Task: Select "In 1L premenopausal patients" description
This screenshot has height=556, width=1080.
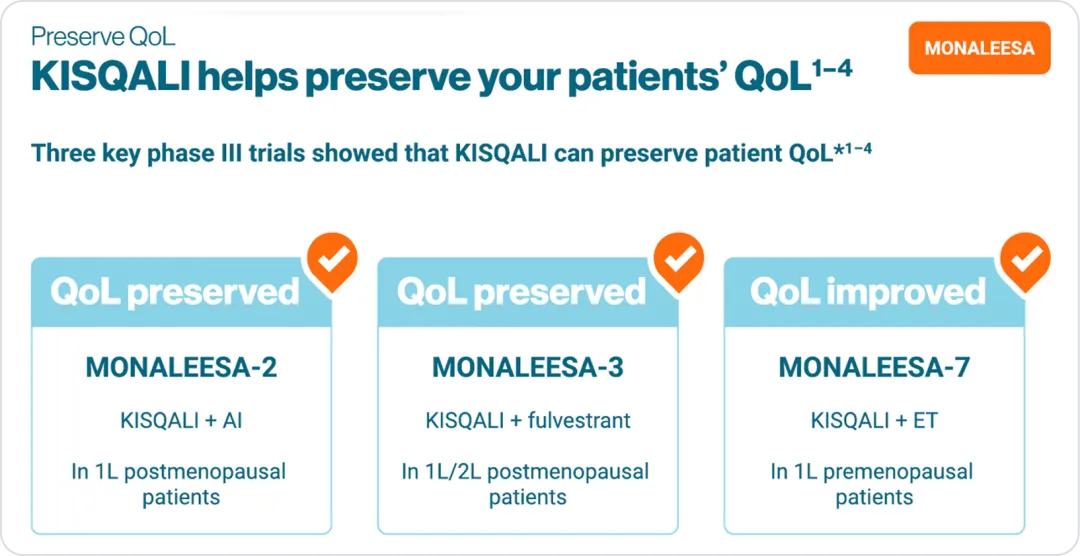Action: pos(874,484)
